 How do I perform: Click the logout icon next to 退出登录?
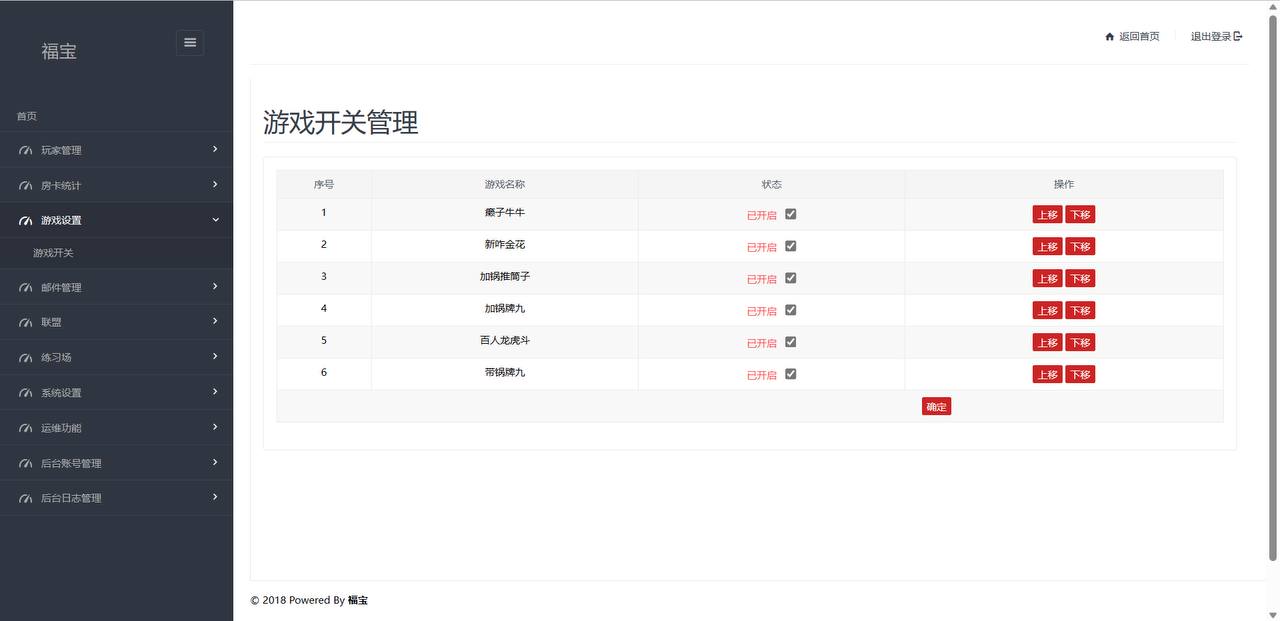point(1238,37)
